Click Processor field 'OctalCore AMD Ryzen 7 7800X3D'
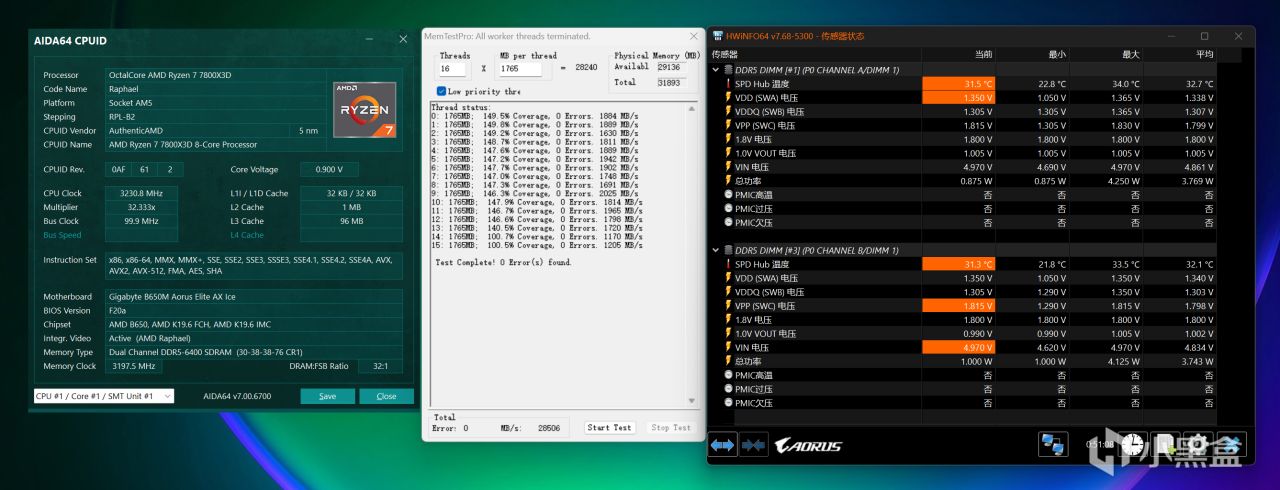 (x=214, y=75)
